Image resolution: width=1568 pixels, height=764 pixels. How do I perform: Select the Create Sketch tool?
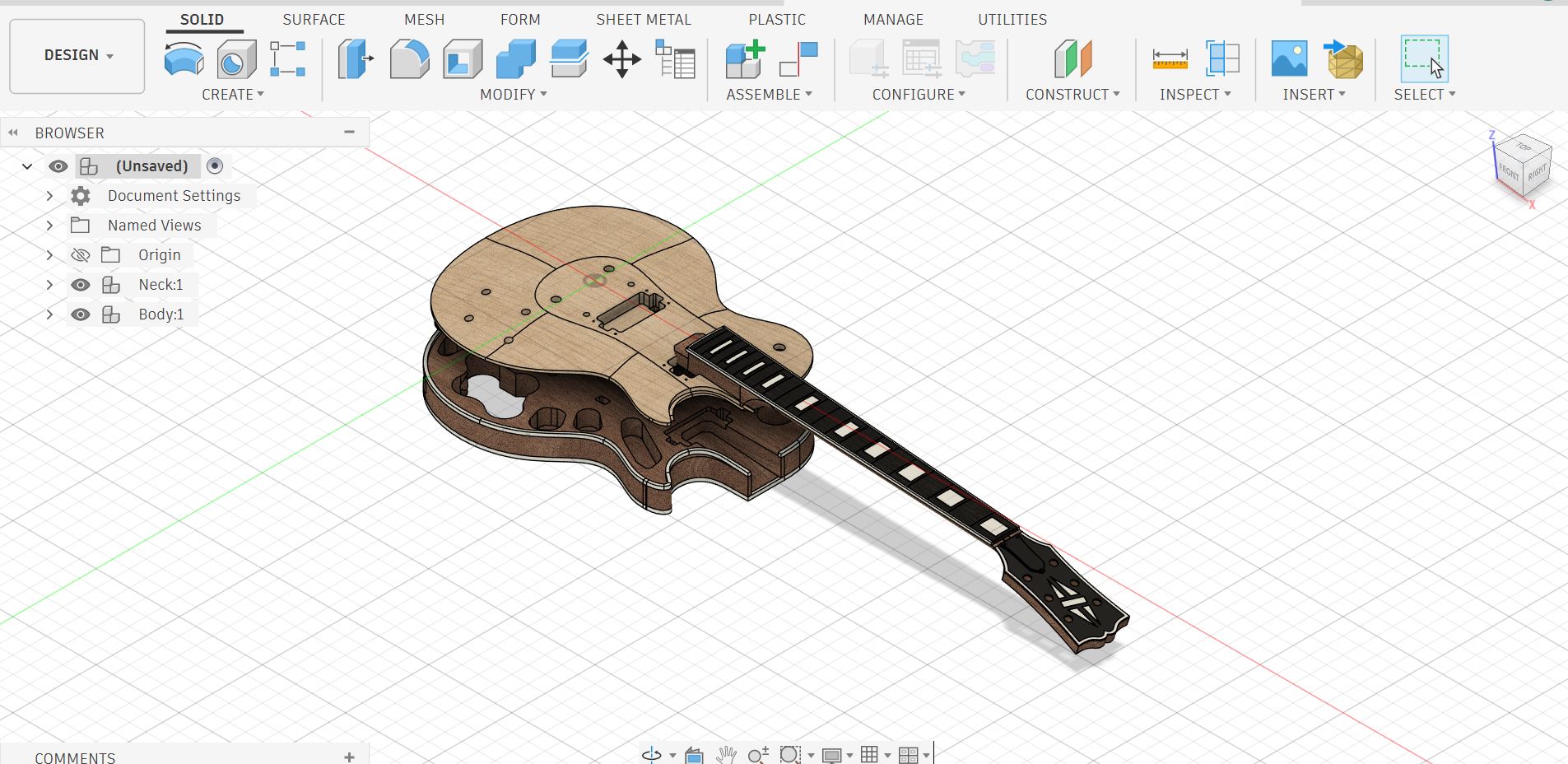pos(184,59)
